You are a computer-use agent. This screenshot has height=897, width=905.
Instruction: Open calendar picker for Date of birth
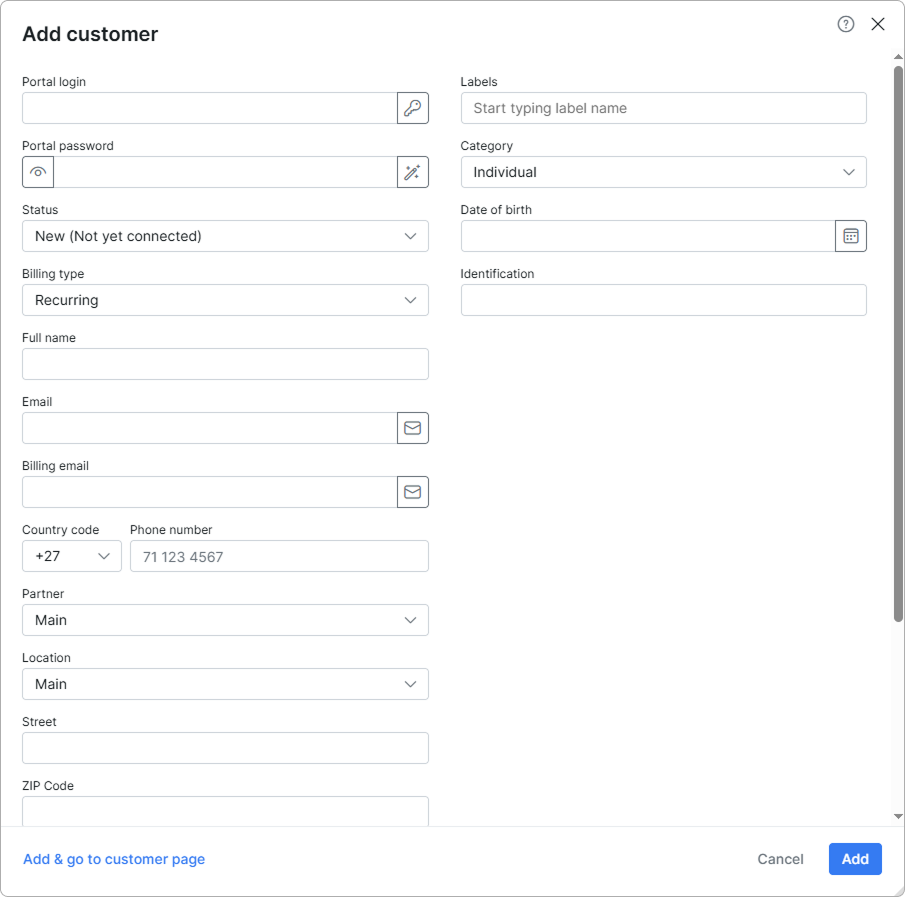pos(851,236)
